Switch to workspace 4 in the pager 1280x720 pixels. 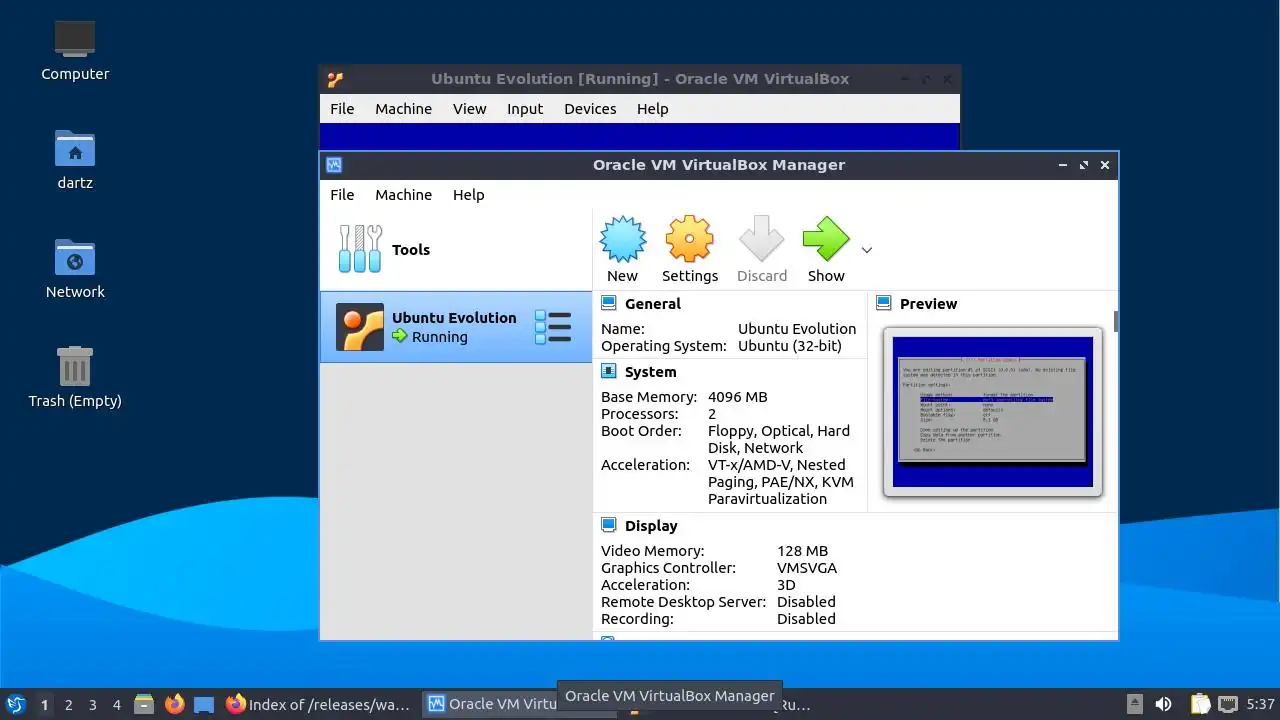pos(116,704)
